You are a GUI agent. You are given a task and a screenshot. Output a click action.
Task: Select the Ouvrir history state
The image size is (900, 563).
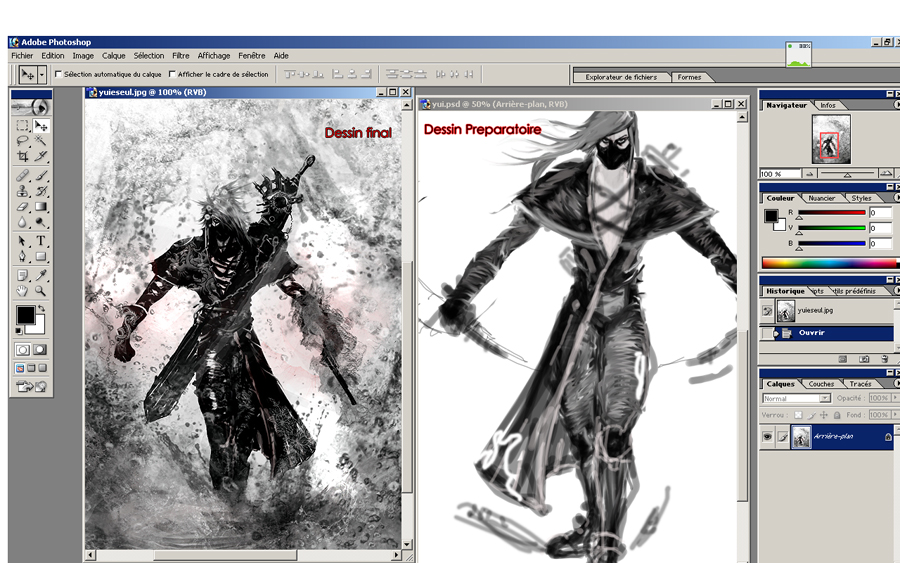(x=827, y=333)
